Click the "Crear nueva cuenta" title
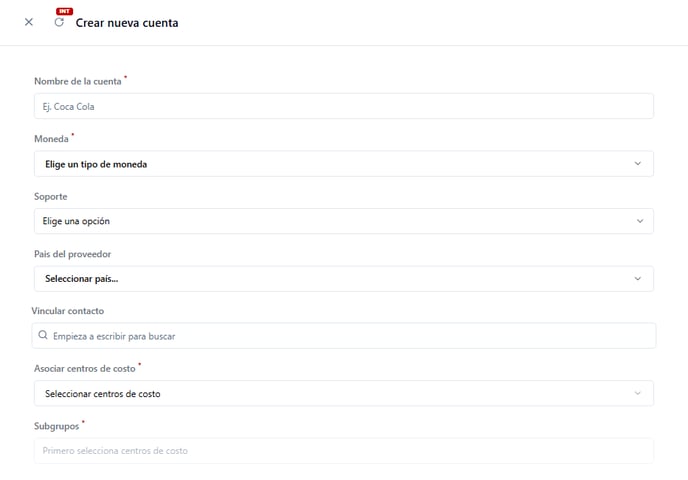This screenshot has width=688, height=480. click(127, 23)
